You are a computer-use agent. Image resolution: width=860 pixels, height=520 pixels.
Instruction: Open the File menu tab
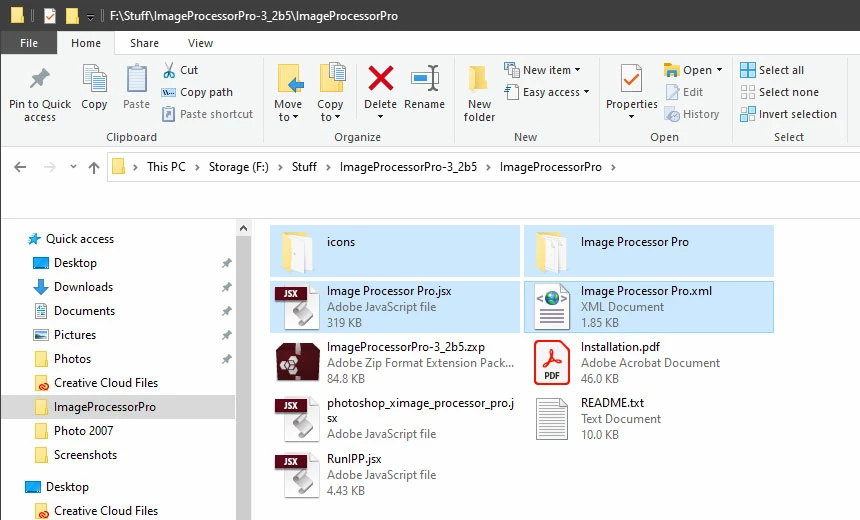29,43
